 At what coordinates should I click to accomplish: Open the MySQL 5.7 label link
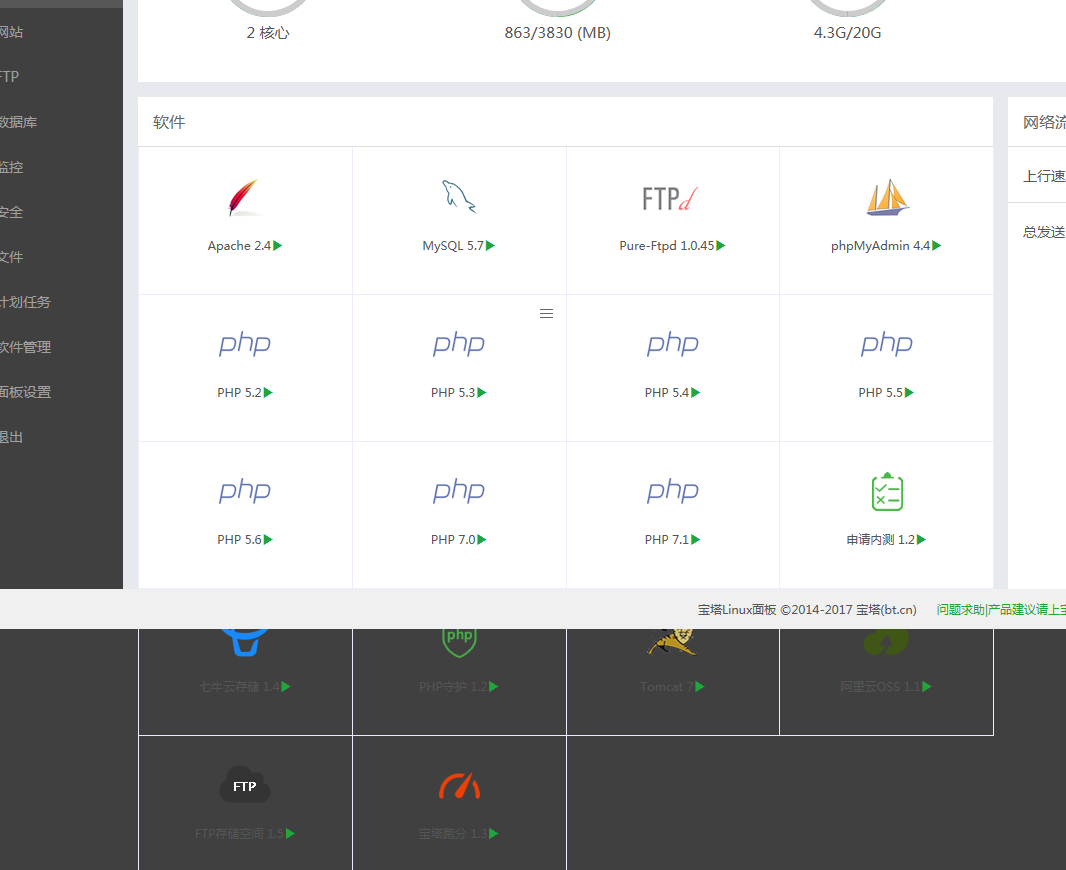pyautogui.click(x=453, y=245)
